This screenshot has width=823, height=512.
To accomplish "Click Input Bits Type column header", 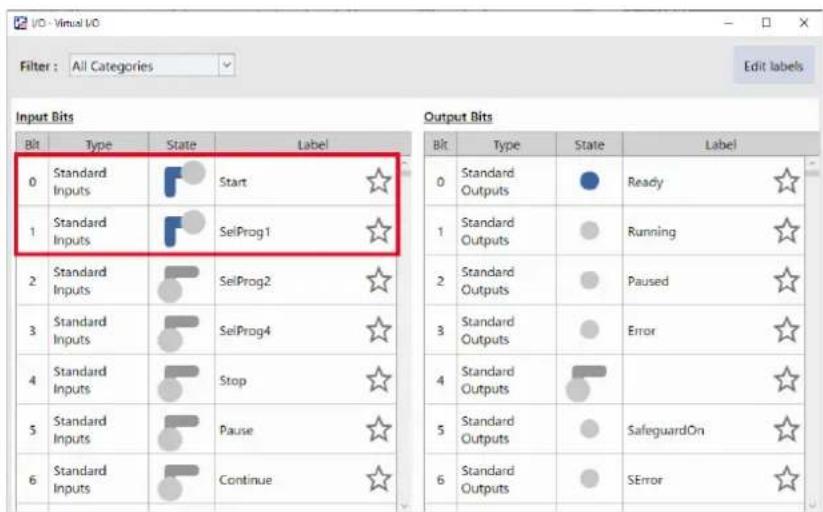I will click(x=99, y=144).
